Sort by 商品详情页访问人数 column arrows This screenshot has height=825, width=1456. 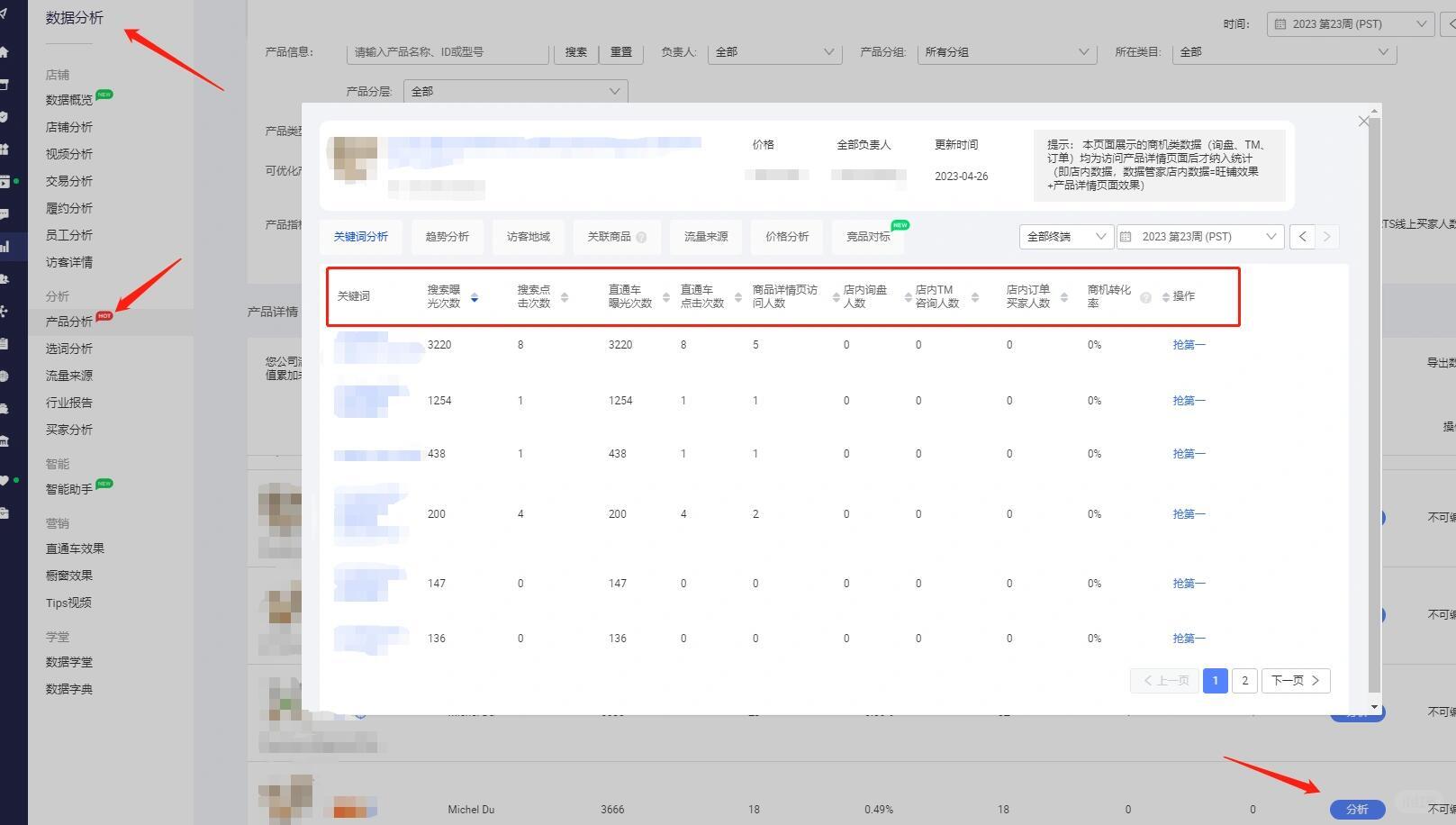tap(837, 297)
